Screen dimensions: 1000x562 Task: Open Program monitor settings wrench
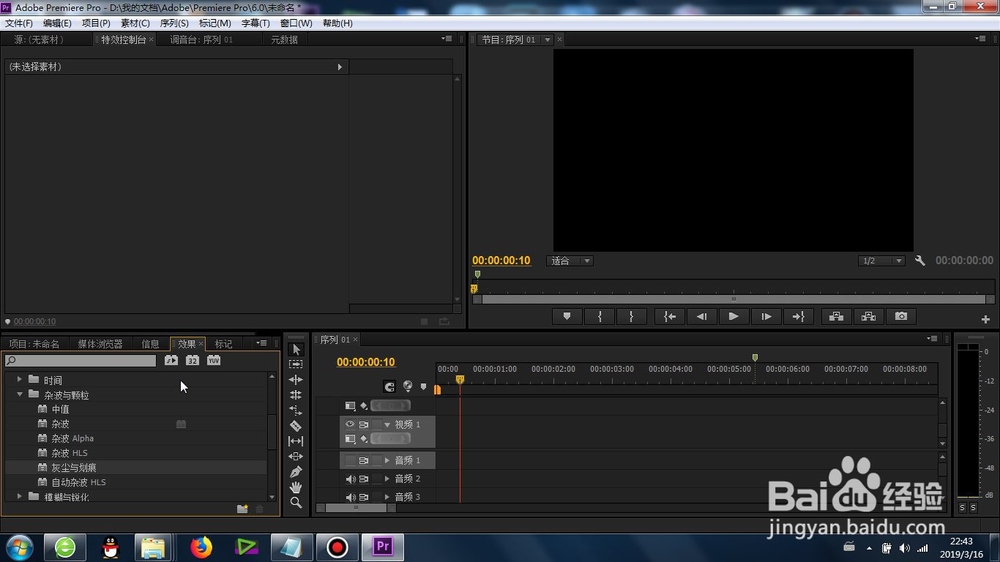(920, 260)
